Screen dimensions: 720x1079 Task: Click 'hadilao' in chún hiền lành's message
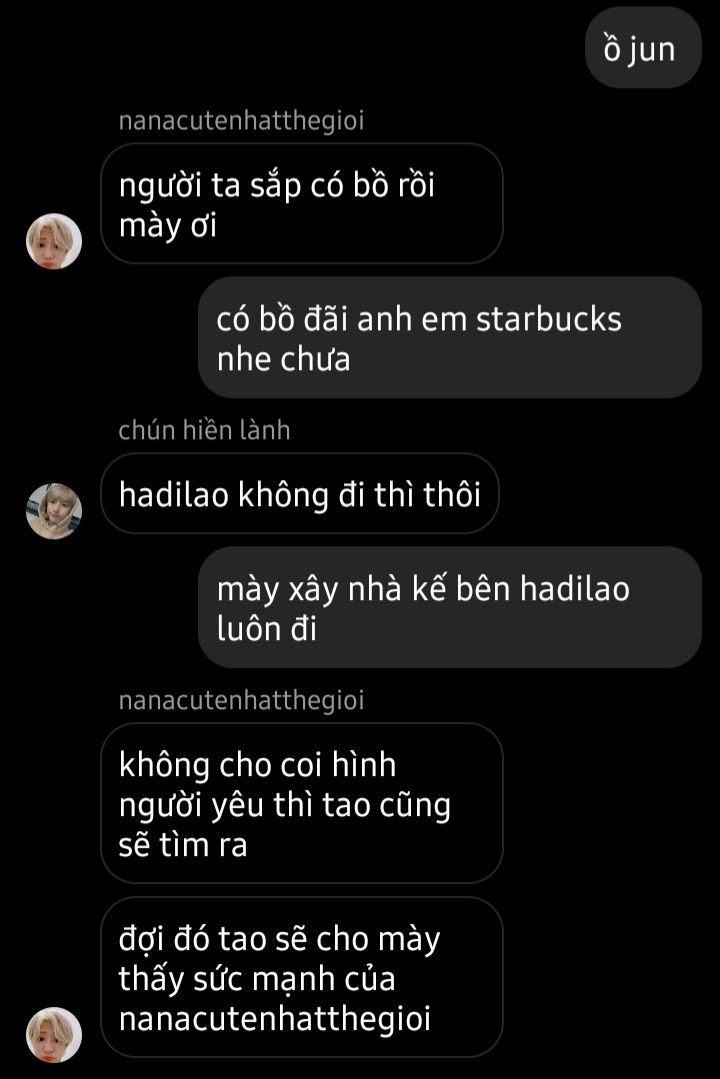coord(173,494)
